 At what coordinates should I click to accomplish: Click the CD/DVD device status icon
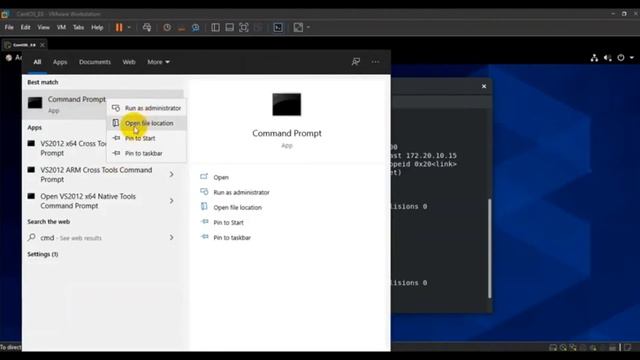point(563,347)
